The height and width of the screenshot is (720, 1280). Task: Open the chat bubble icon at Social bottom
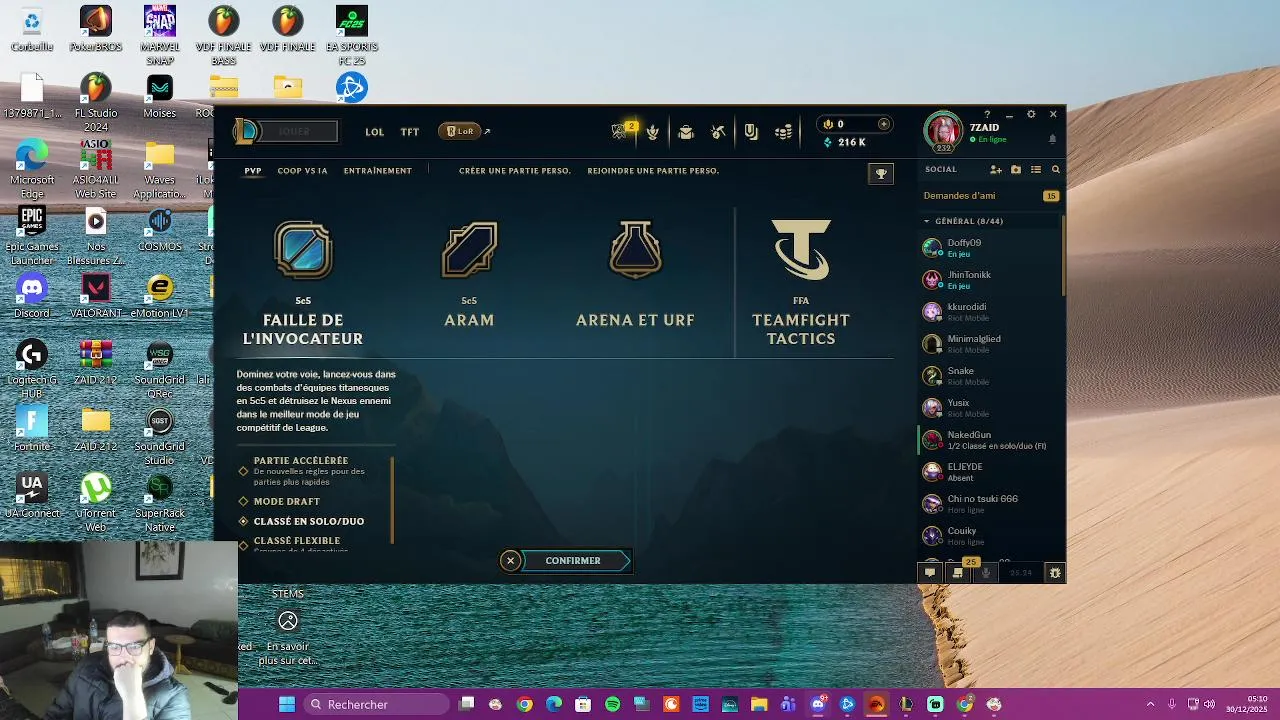coord(930,573)
